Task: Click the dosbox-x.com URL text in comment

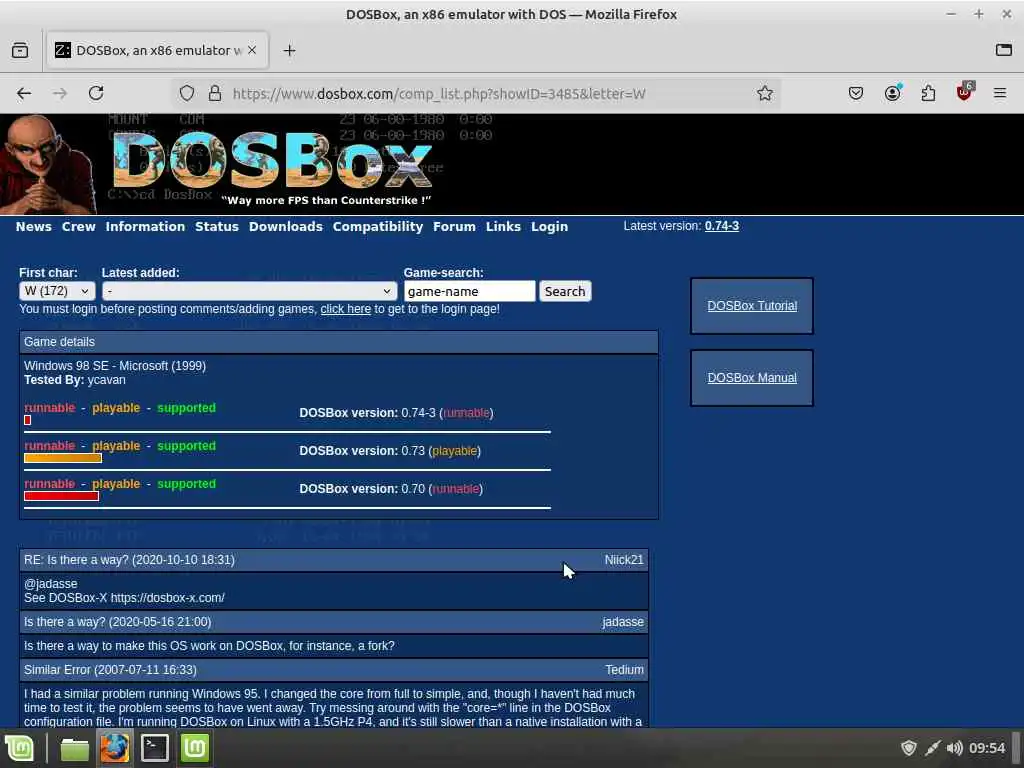Action: 167,598
